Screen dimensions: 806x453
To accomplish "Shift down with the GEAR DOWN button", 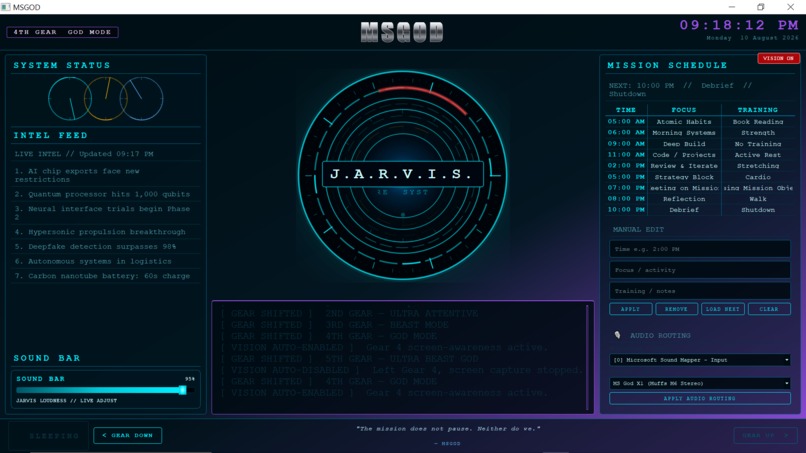I will tap(127, 436).
